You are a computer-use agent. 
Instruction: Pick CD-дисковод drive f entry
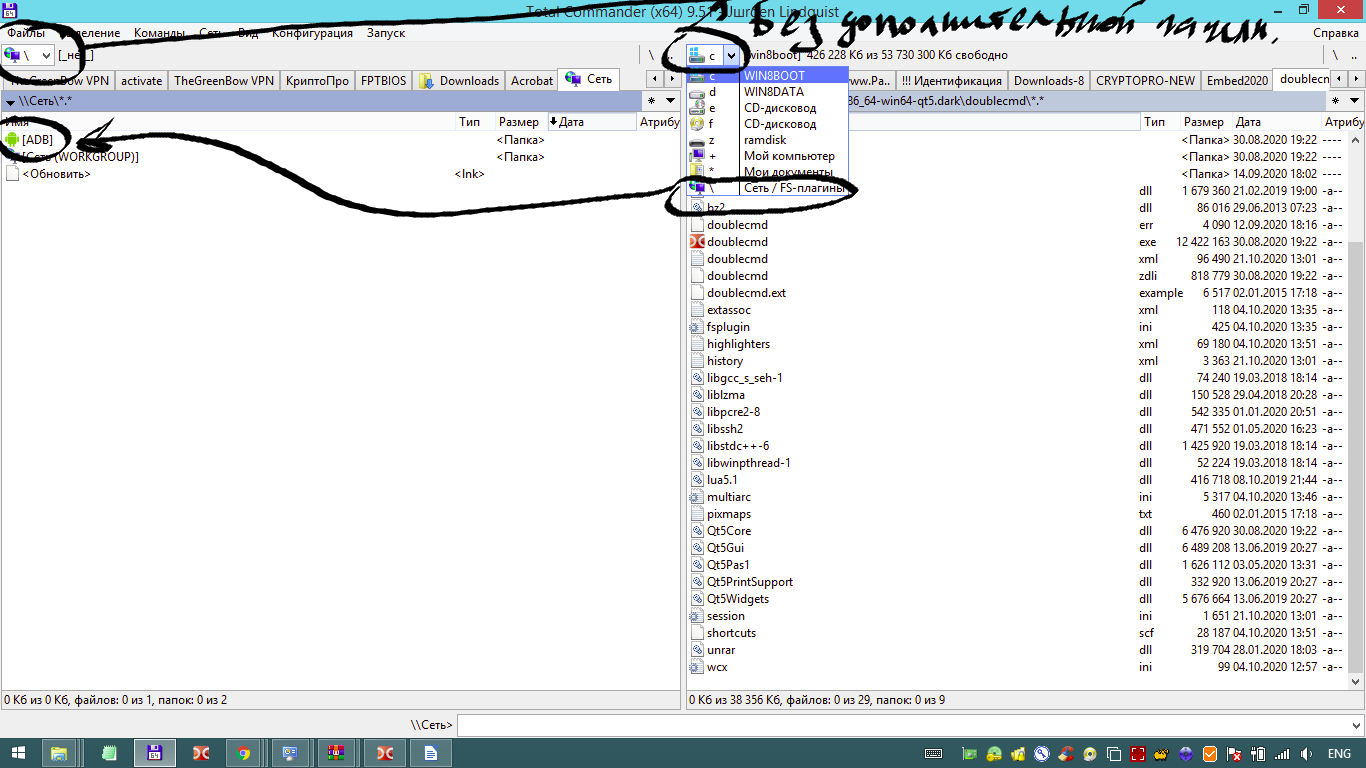coord(779,124)
